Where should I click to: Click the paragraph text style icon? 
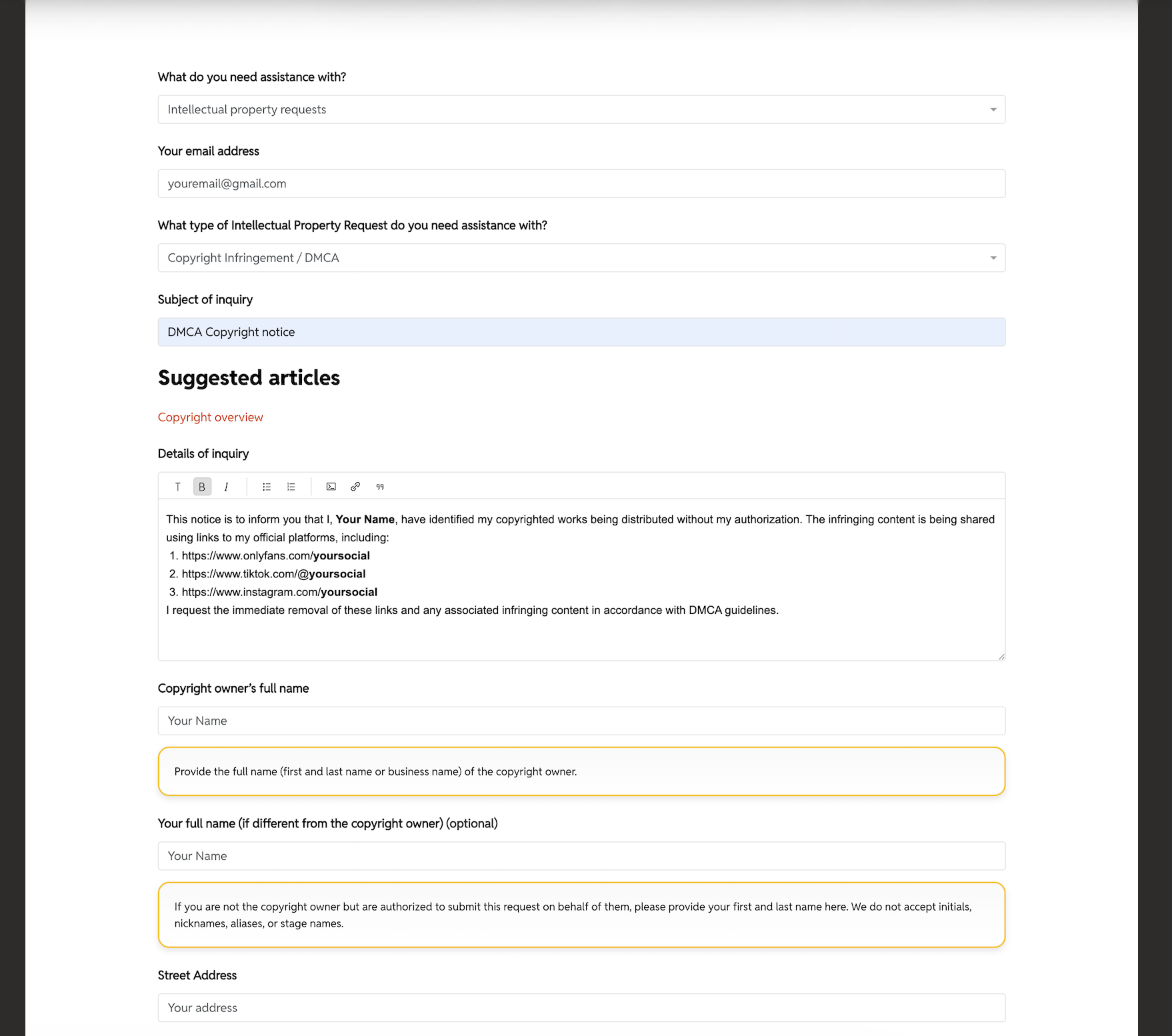[x=178, y=487]
